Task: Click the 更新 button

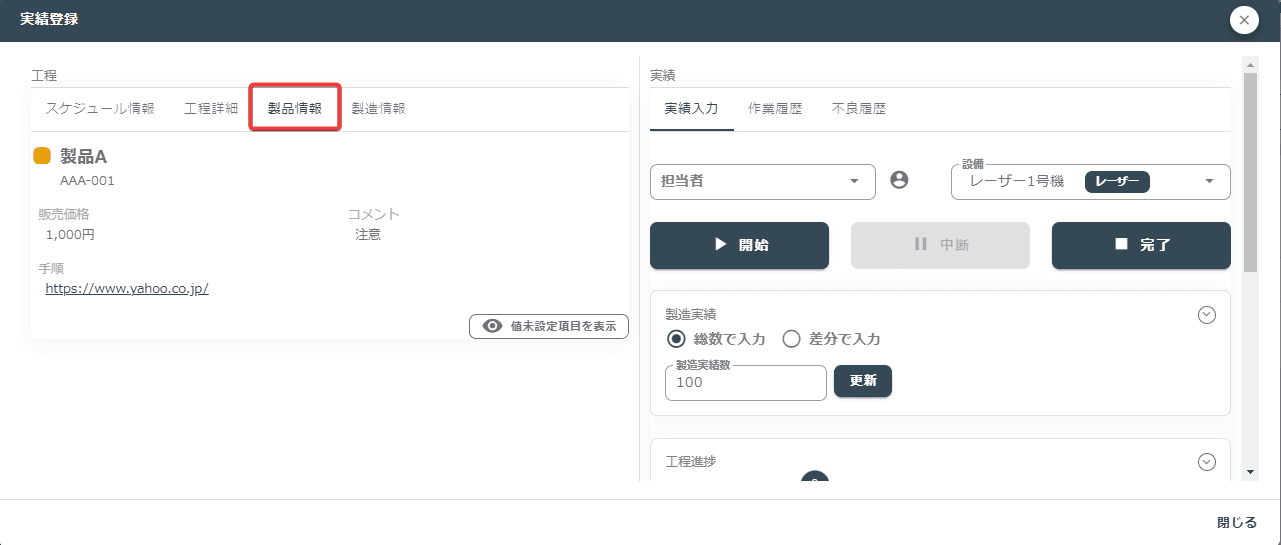Action: 863,381
